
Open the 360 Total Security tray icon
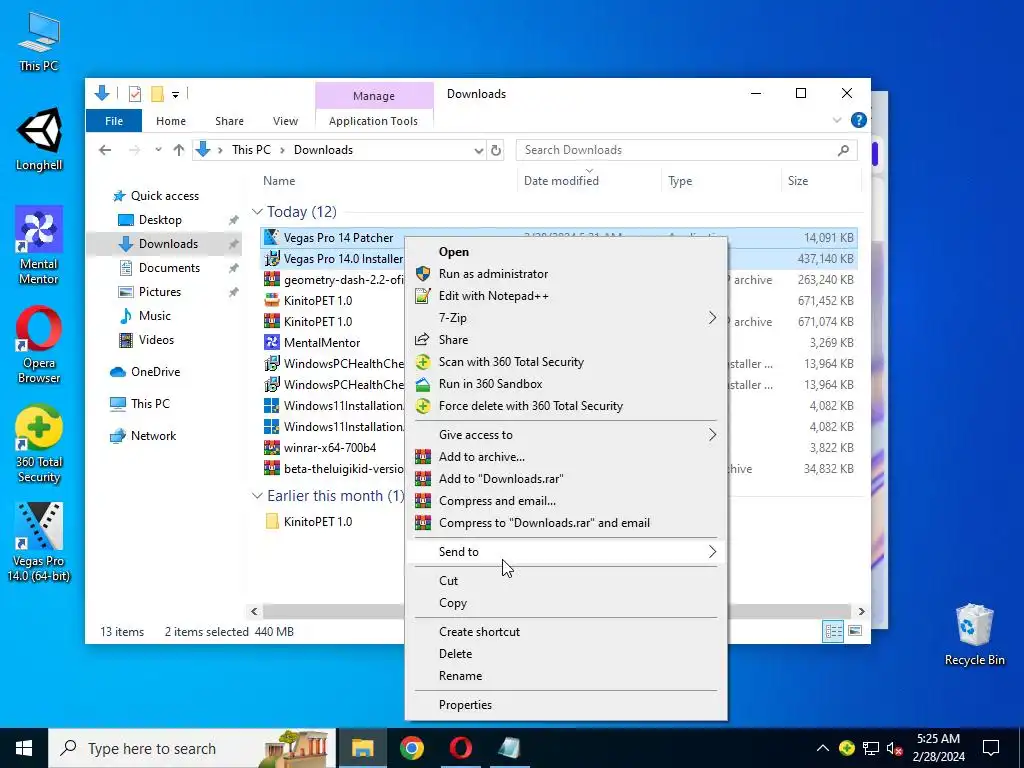coord(847,748)
